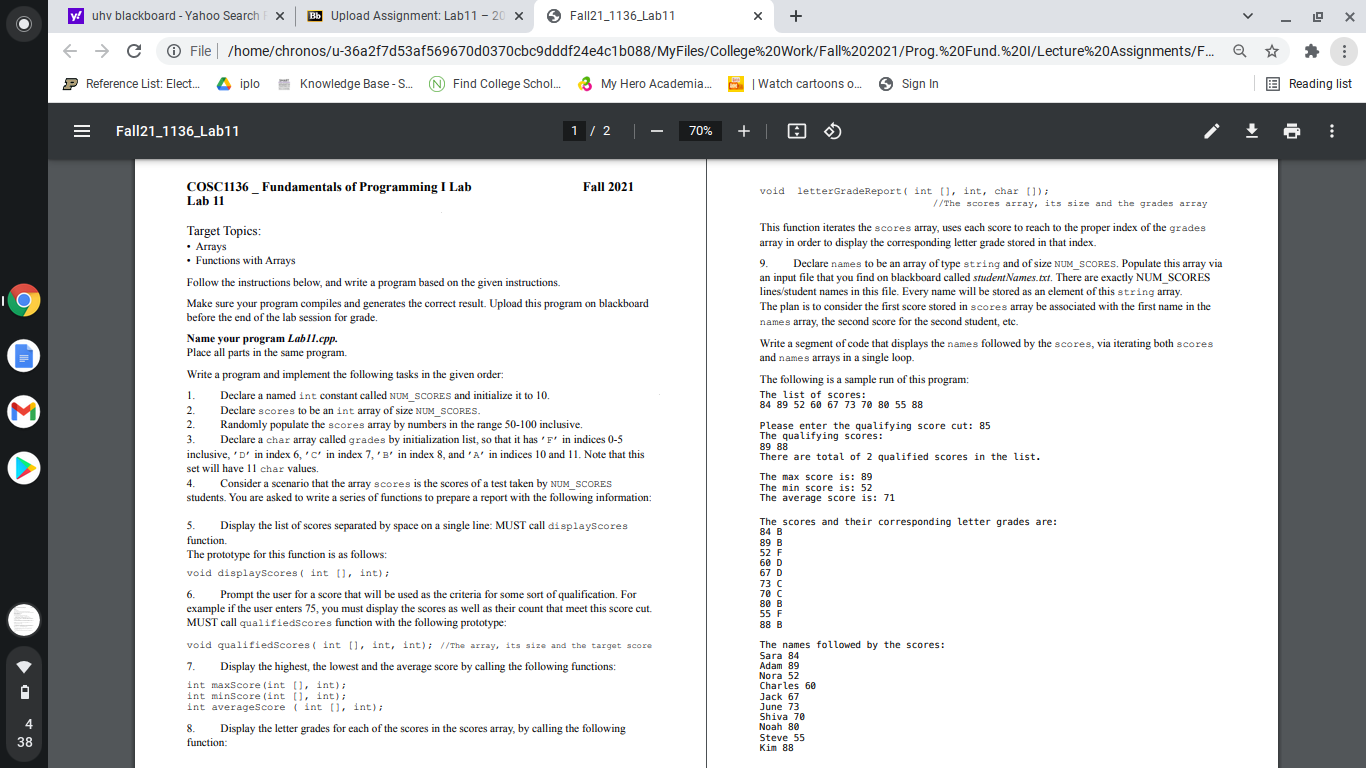Open PDF viewer more actions menu
1366x768 pixels.
coord(1332,131)
